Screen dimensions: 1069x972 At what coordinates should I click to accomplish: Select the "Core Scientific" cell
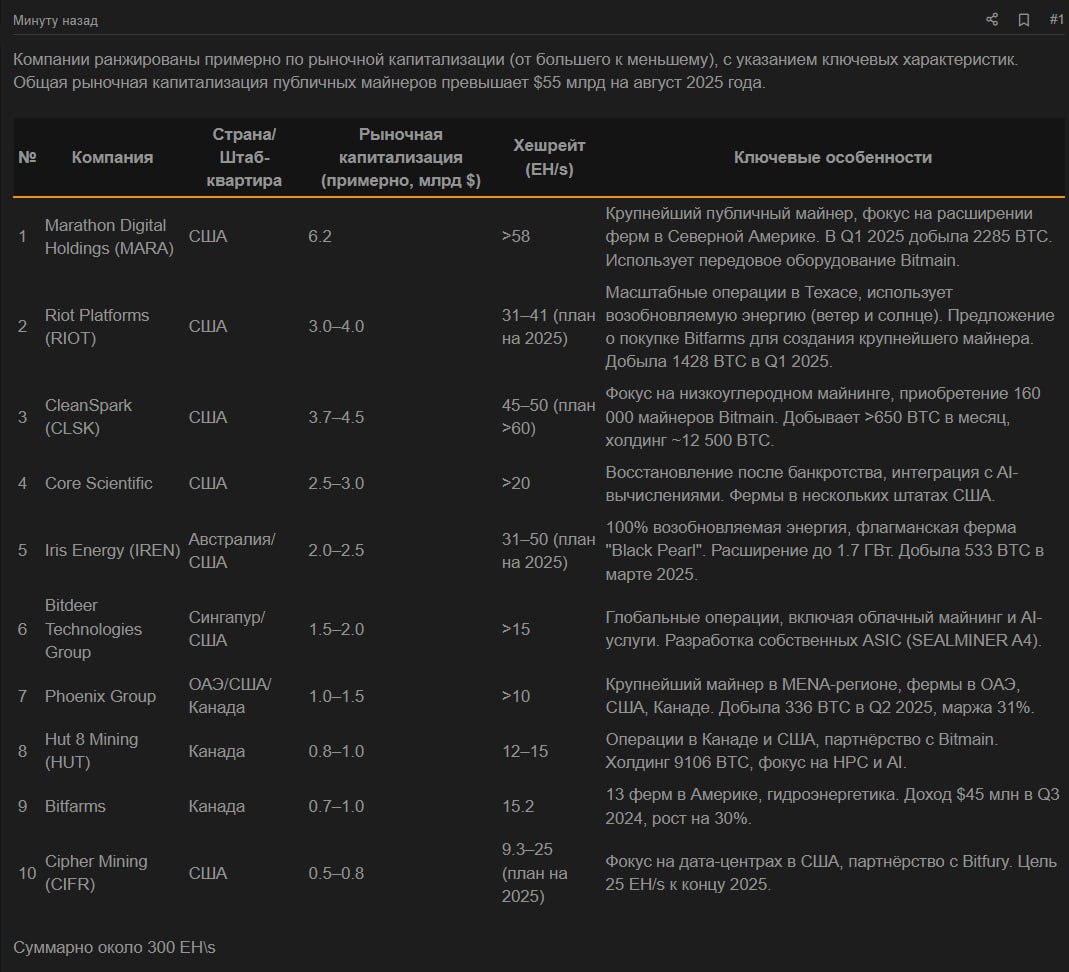click(x=99, y=483)
